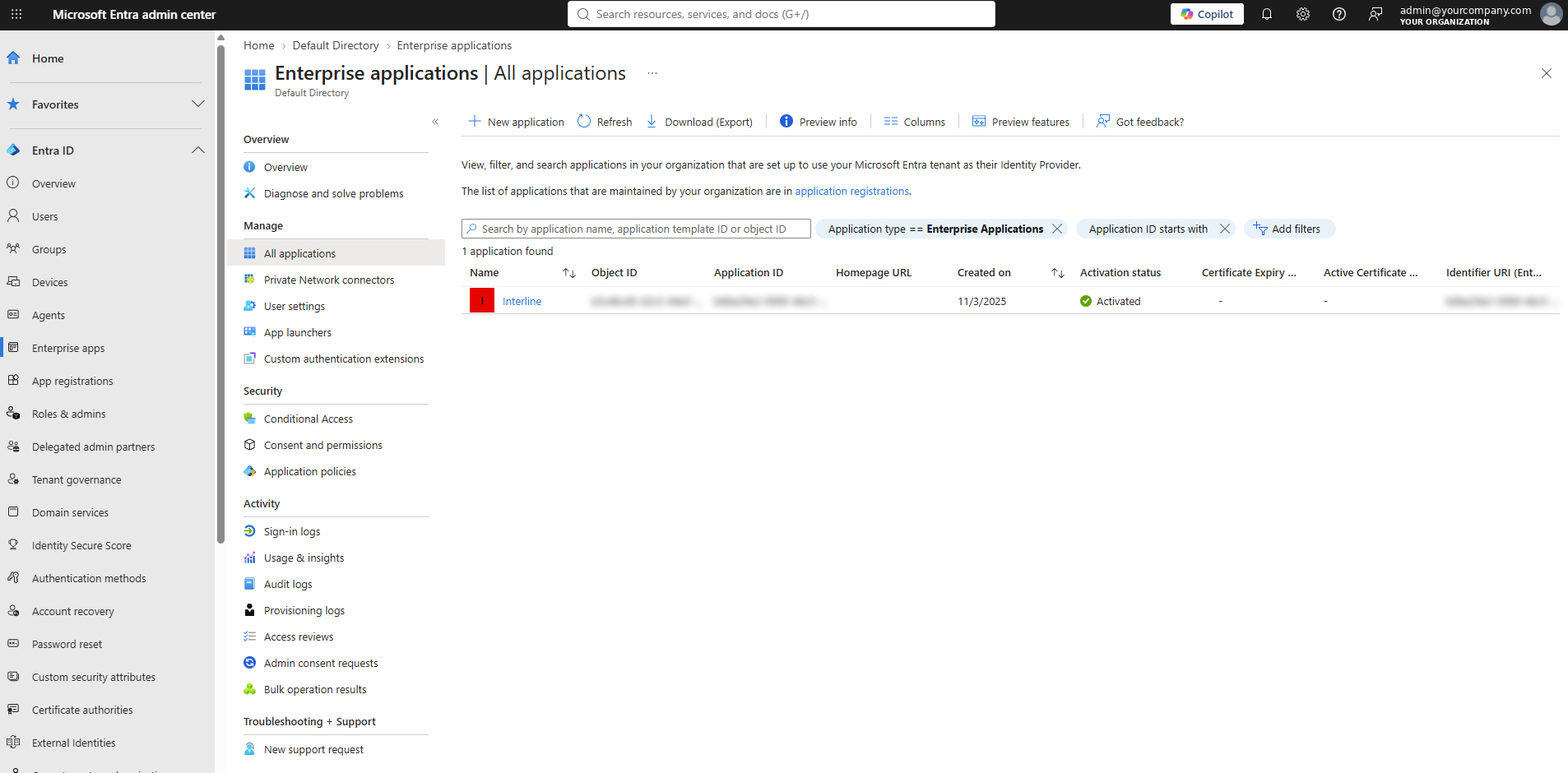This screenshot has height=773, width=1568.
Task: Click the account avatar picture
Action: tap(1551, 14)
